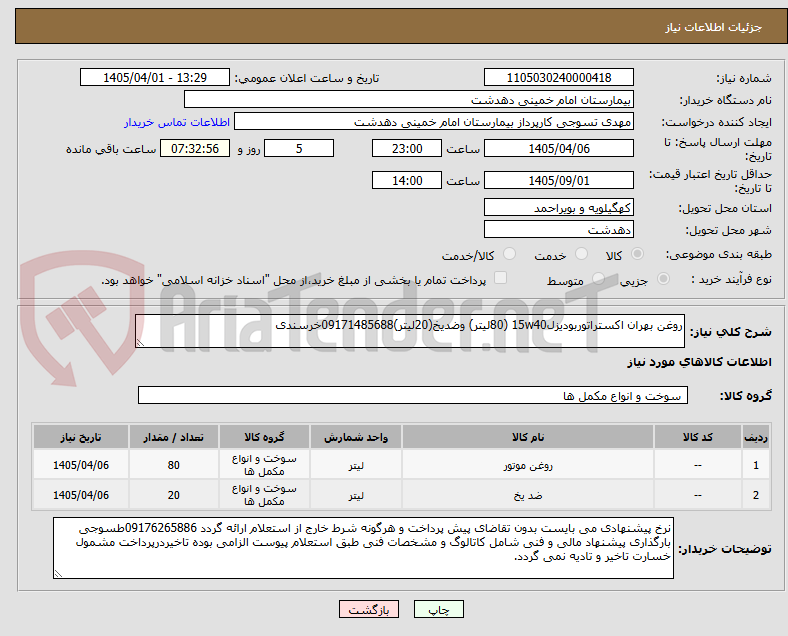Select the جزیی purchase type radio

[x=663, y=278]
